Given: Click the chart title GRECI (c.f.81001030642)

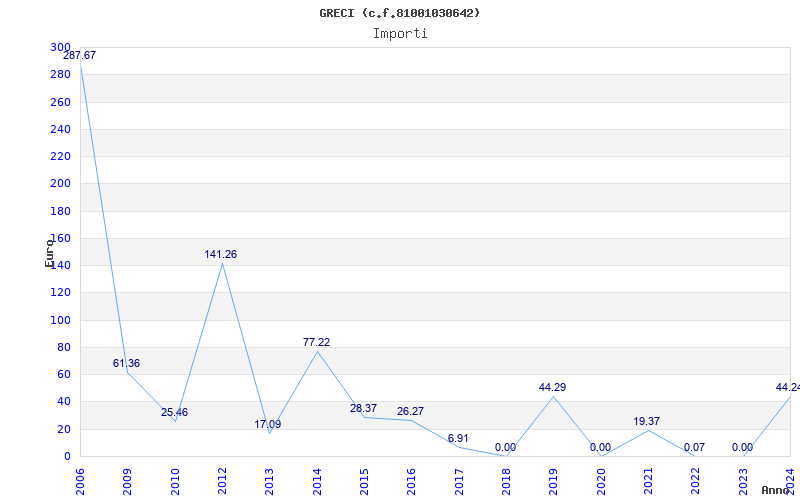Looking at the screenshot, I should coord(400,13).
